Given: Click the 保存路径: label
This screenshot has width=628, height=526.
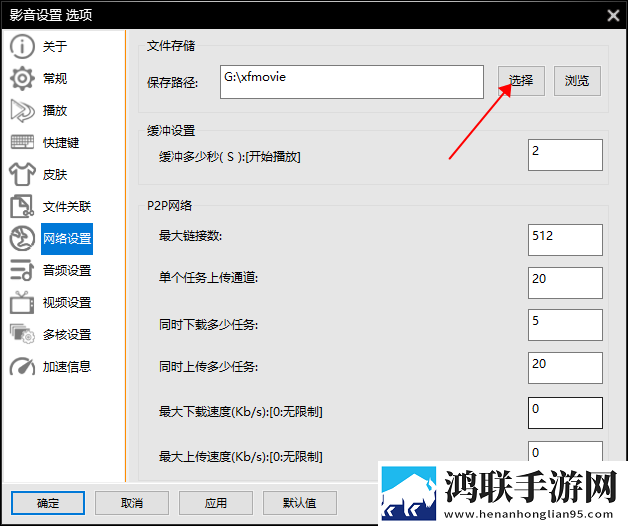Looking at the screenshot, I should pyautogui.click(x=172, y=83).
